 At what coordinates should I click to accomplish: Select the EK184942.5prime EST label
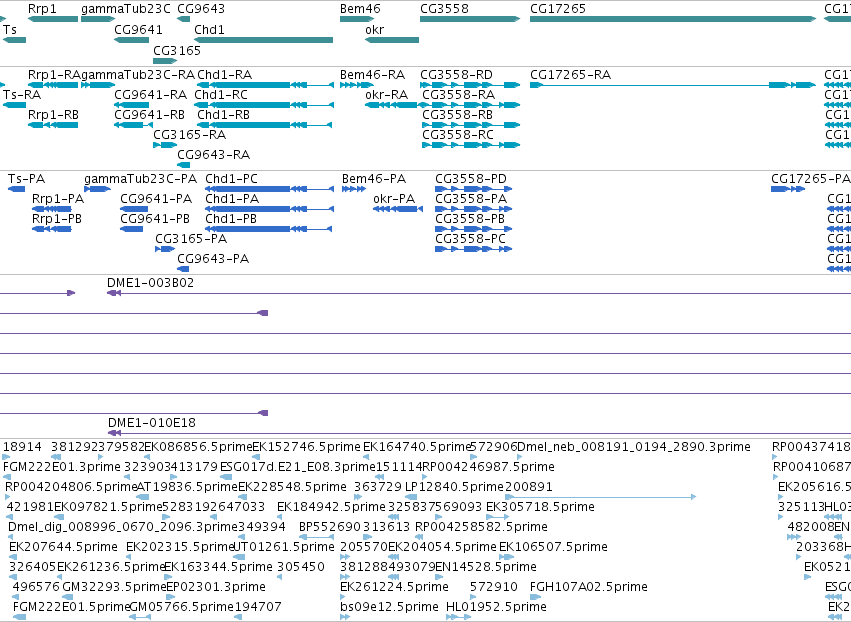point(332,507)
